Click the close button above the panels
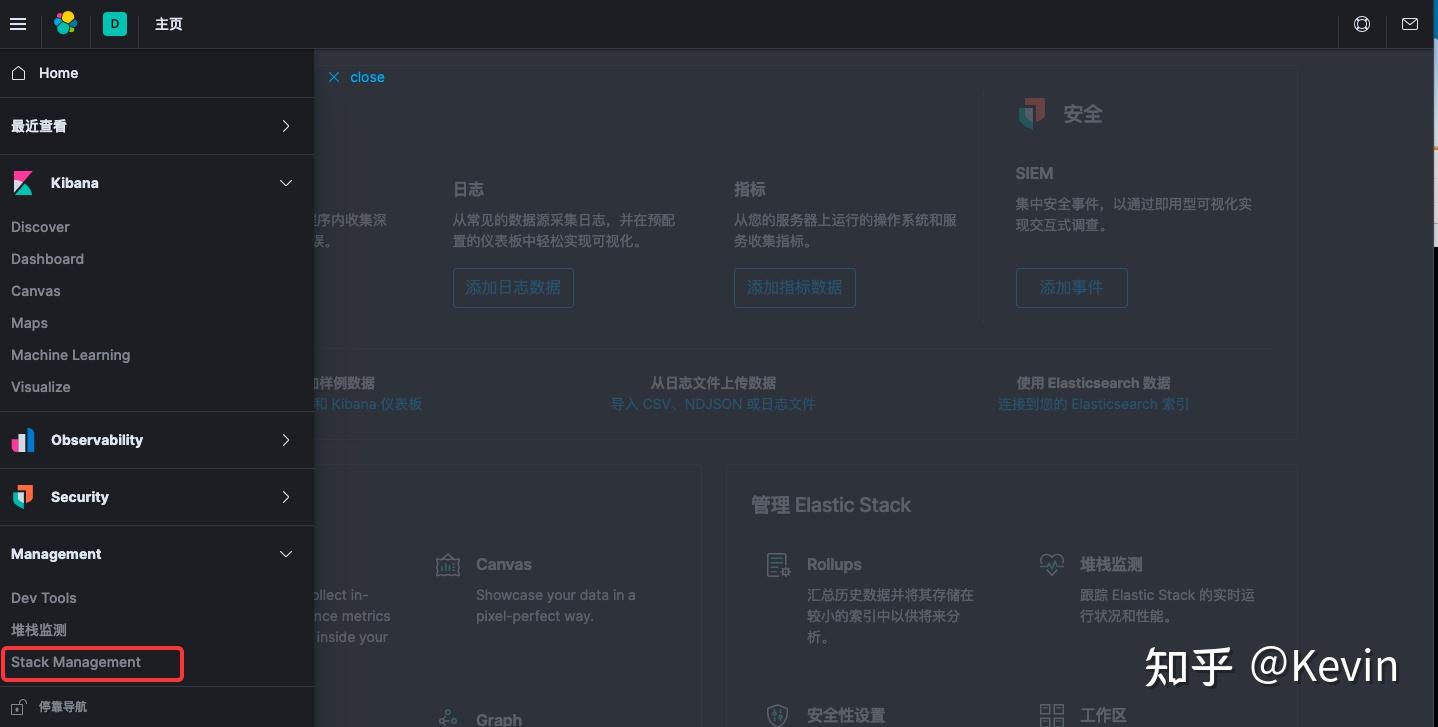The image size is (1438, 727). 356,77
